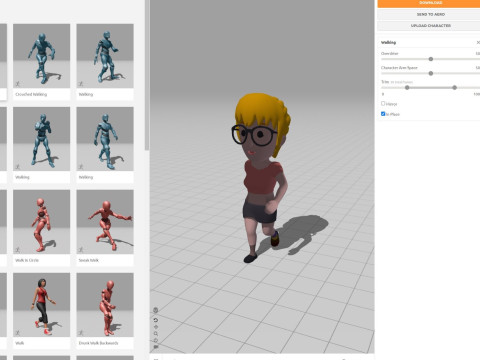Viewport: 480px width, 360px height.
Task: Toggle the round skeleton view icon in viewport
Action: pyautogui.click(x=156, y=310)
